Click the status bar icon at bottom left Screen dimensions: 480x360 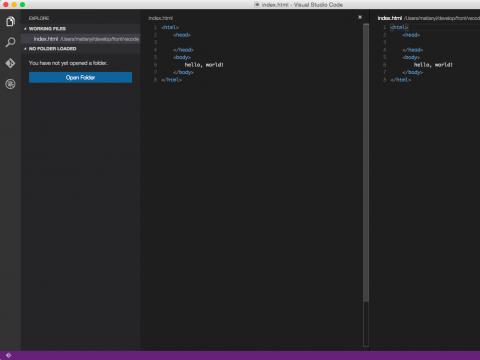[8, 355]
